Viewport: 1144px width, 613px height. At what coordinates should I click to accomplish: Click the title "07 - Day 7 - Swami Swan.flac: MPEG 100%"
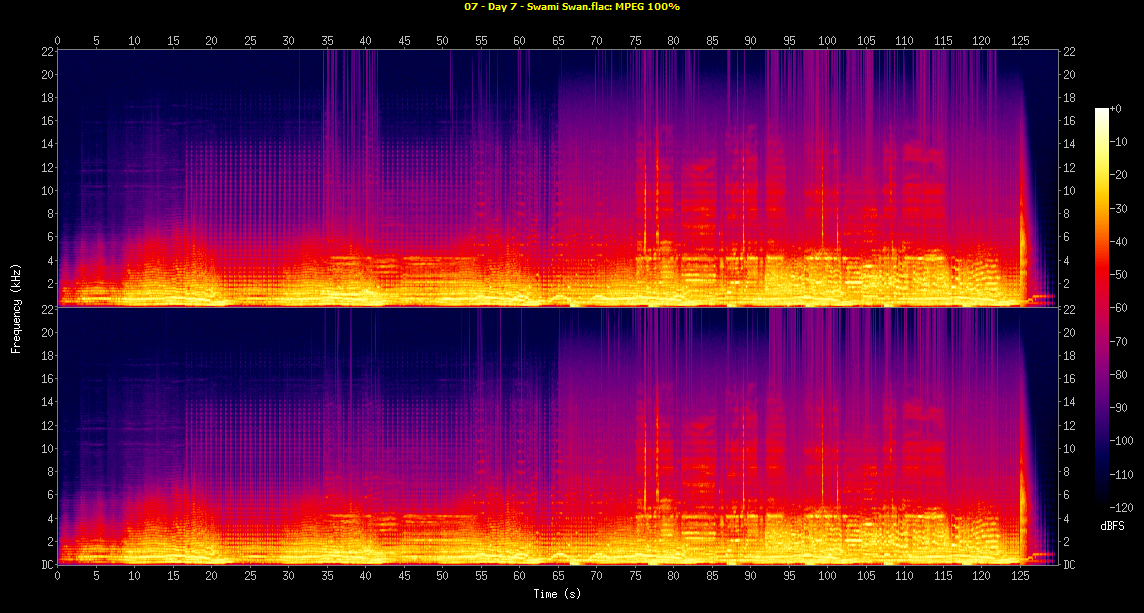point(572,7)
